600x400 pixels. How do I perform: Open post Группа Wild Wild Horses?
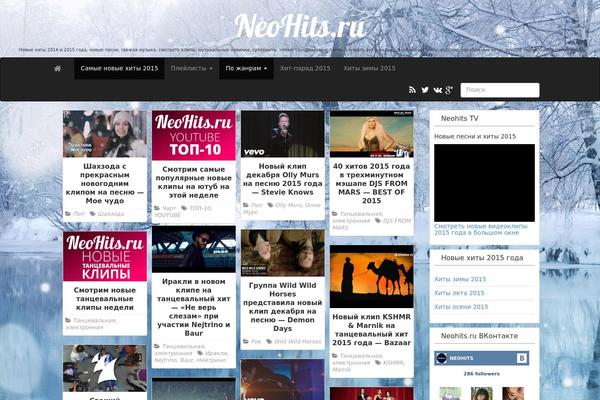tap(282, 307)
